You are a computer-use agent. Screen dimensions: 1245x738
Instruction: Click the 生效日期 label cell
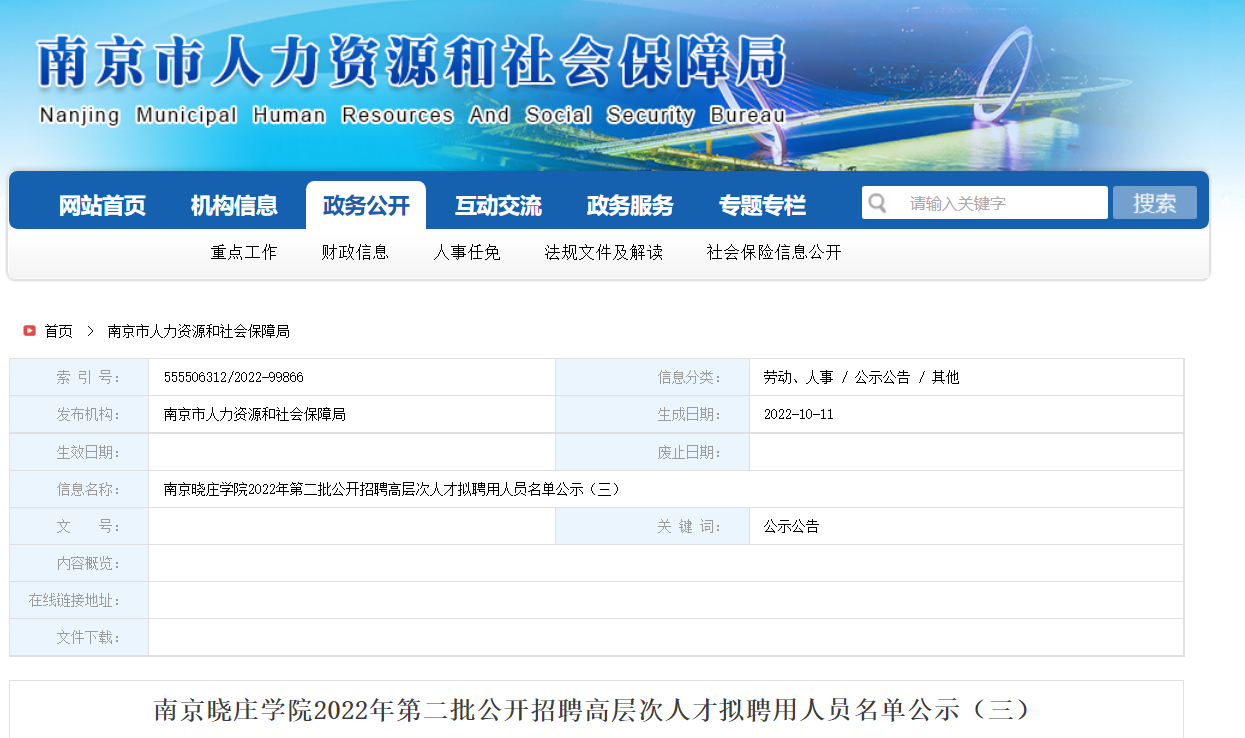[79, 452]
